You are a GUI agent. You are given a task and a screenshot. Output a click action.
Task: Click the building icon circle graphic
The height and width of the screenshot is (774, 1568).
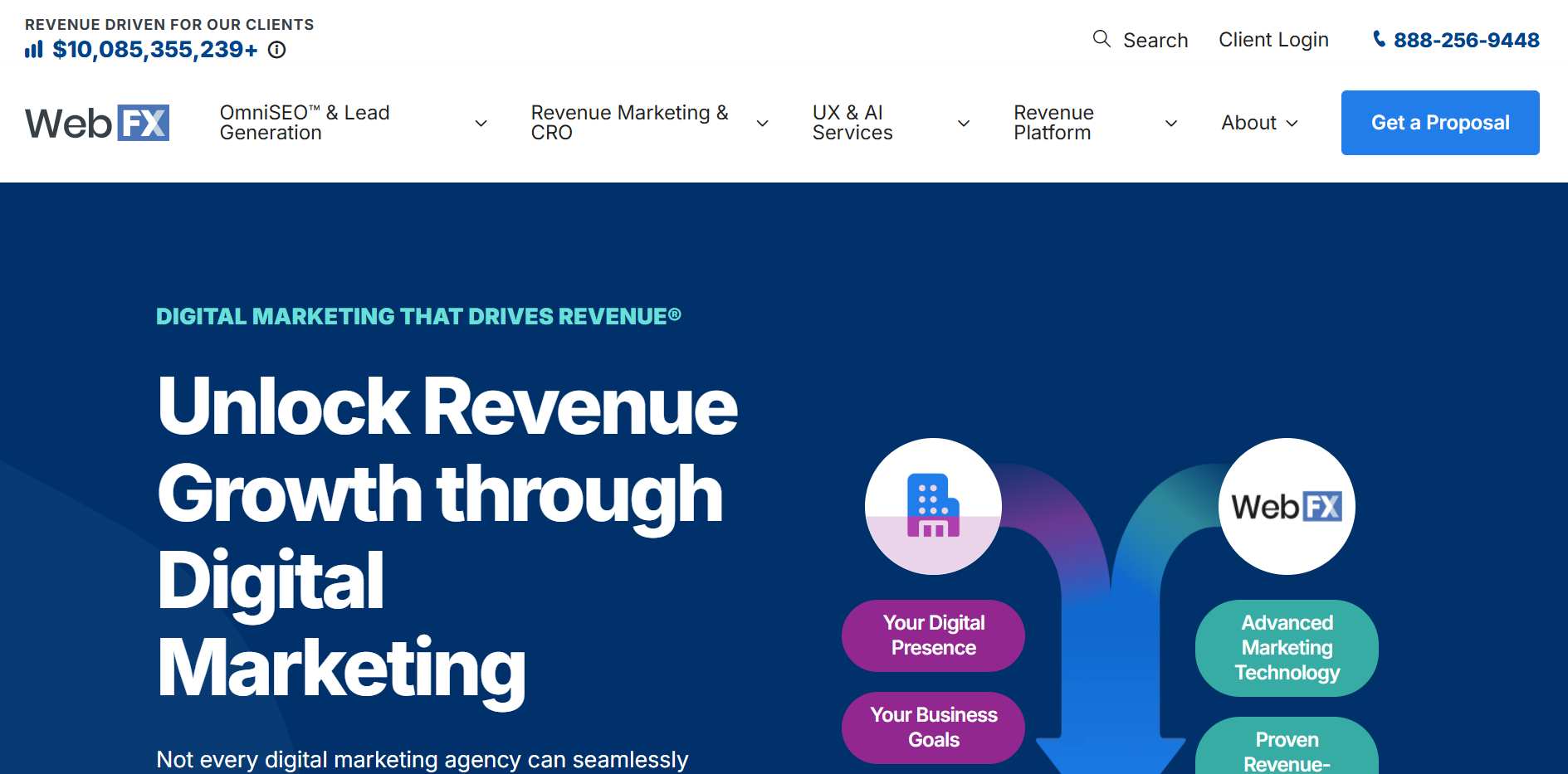[933, 506]
